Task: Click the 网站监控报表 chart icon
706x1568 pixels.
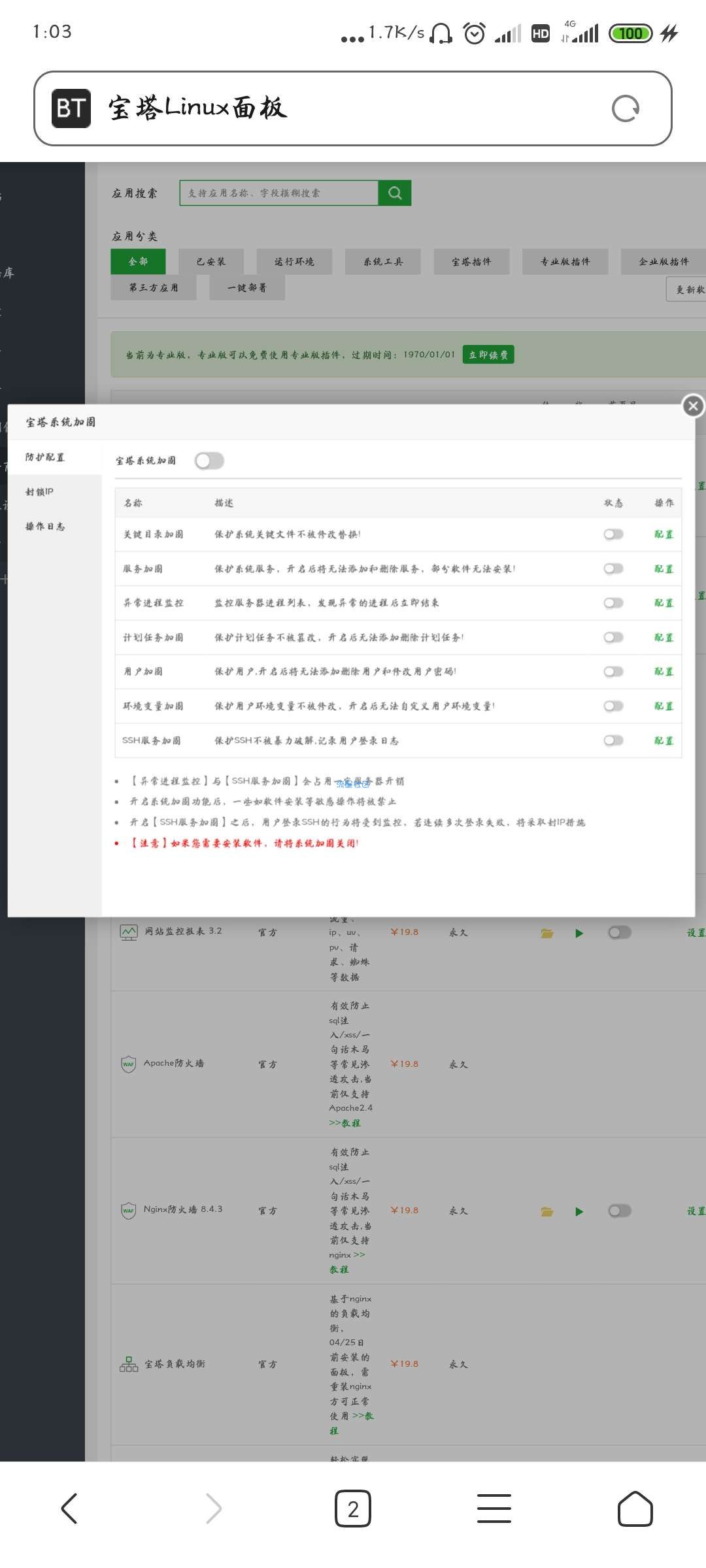Action: pyautogui.click(x=129, y=932)
